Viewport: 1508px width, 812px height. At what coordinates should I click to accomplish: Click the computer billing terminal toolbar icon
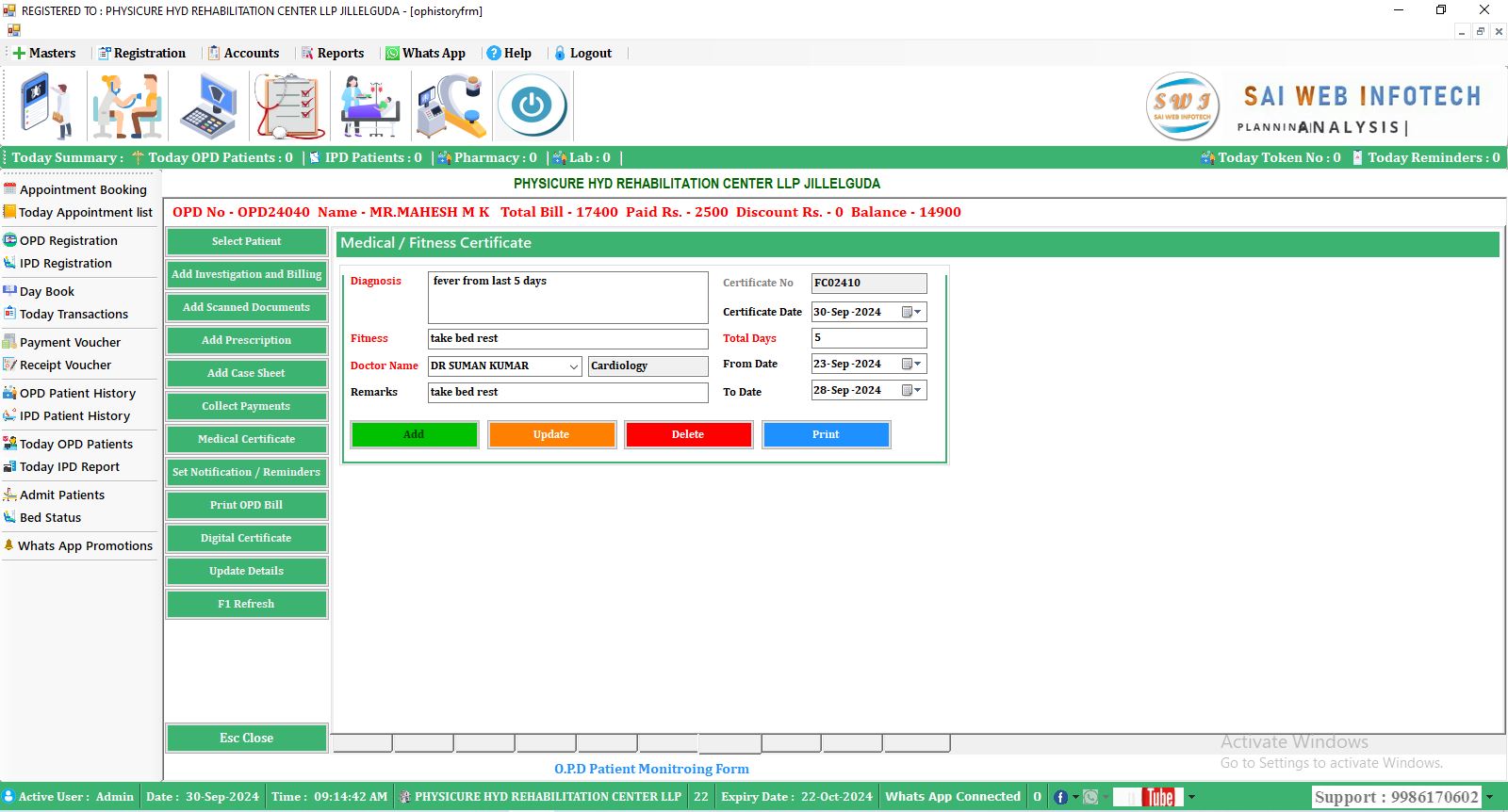point(208,106)
